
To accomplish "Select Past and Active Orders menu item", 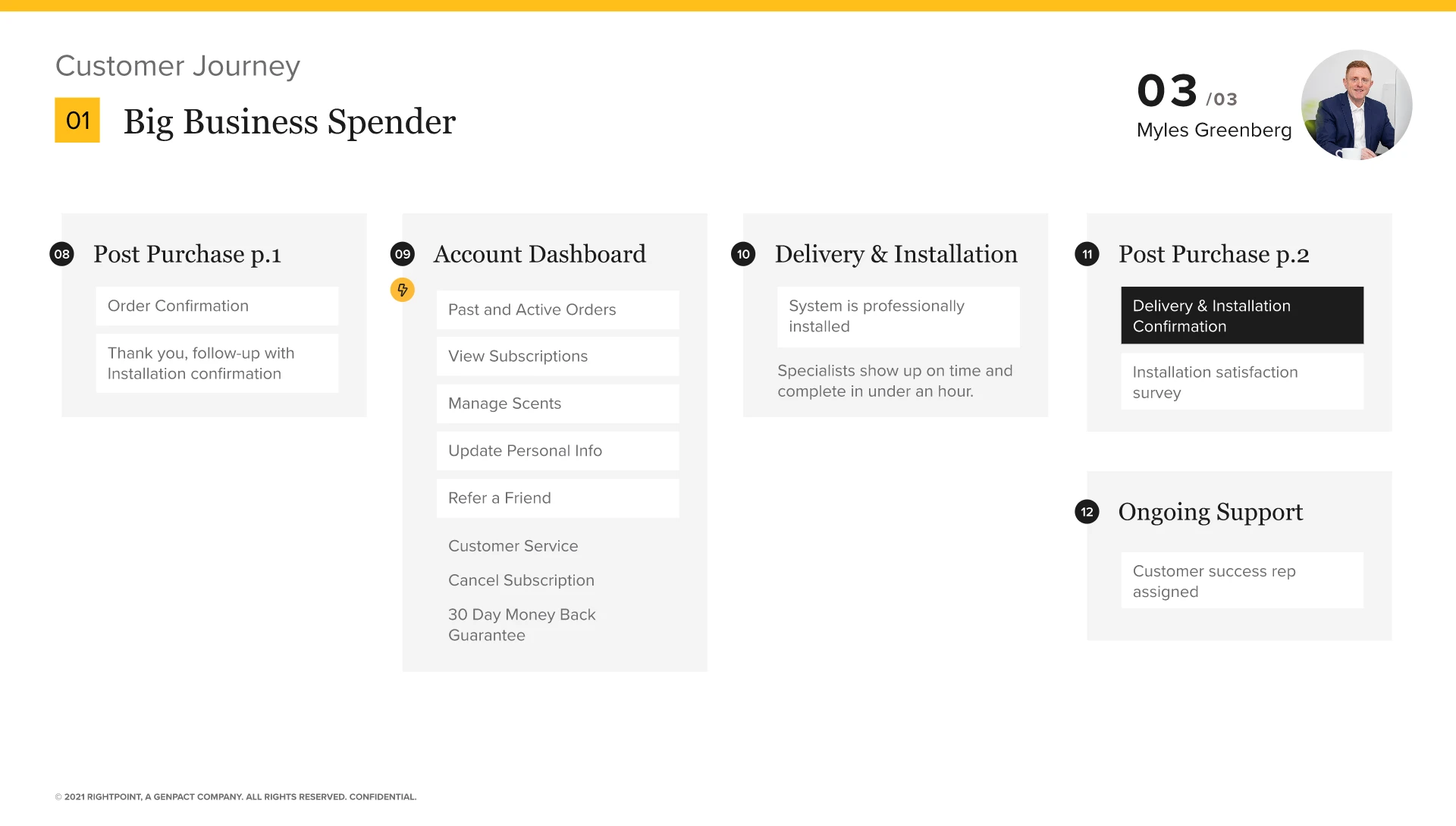I will pos(557,309).
